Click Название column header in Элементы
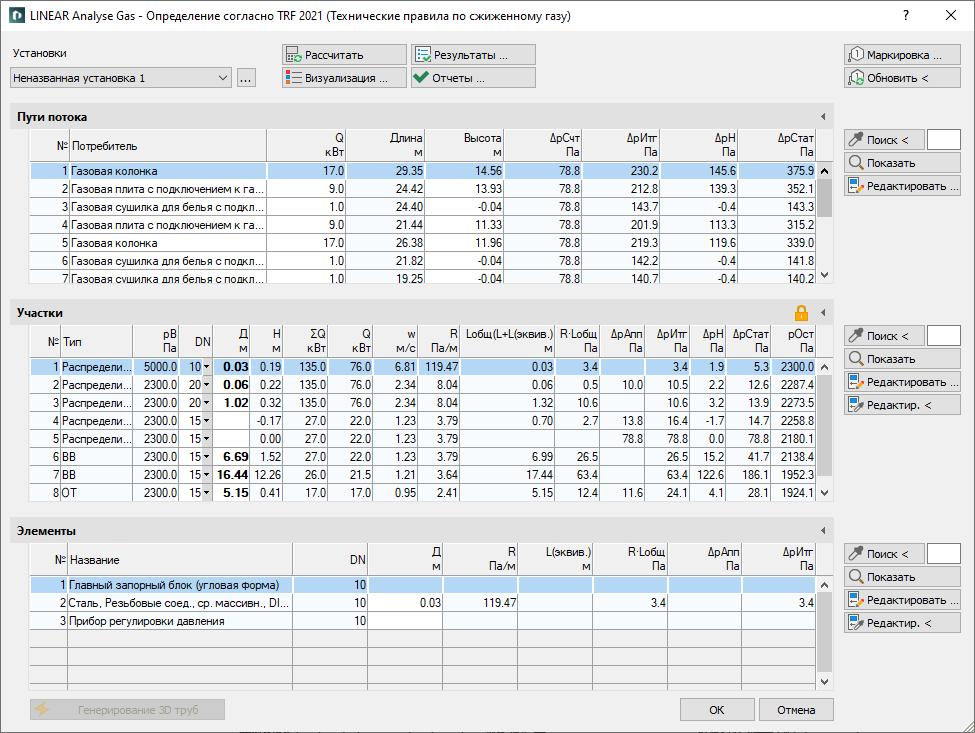 pyautogui.click(x=180, y=560)
